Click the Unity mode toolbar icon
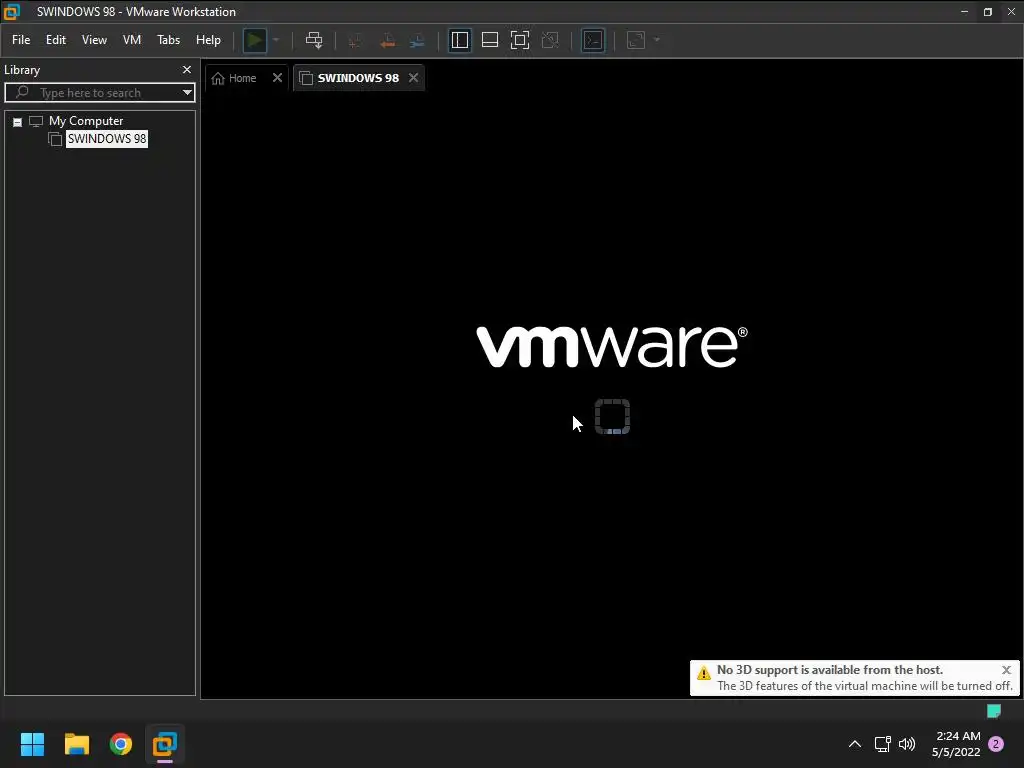This screenshot has width=1024, height=768. click(x=551, y=40)
